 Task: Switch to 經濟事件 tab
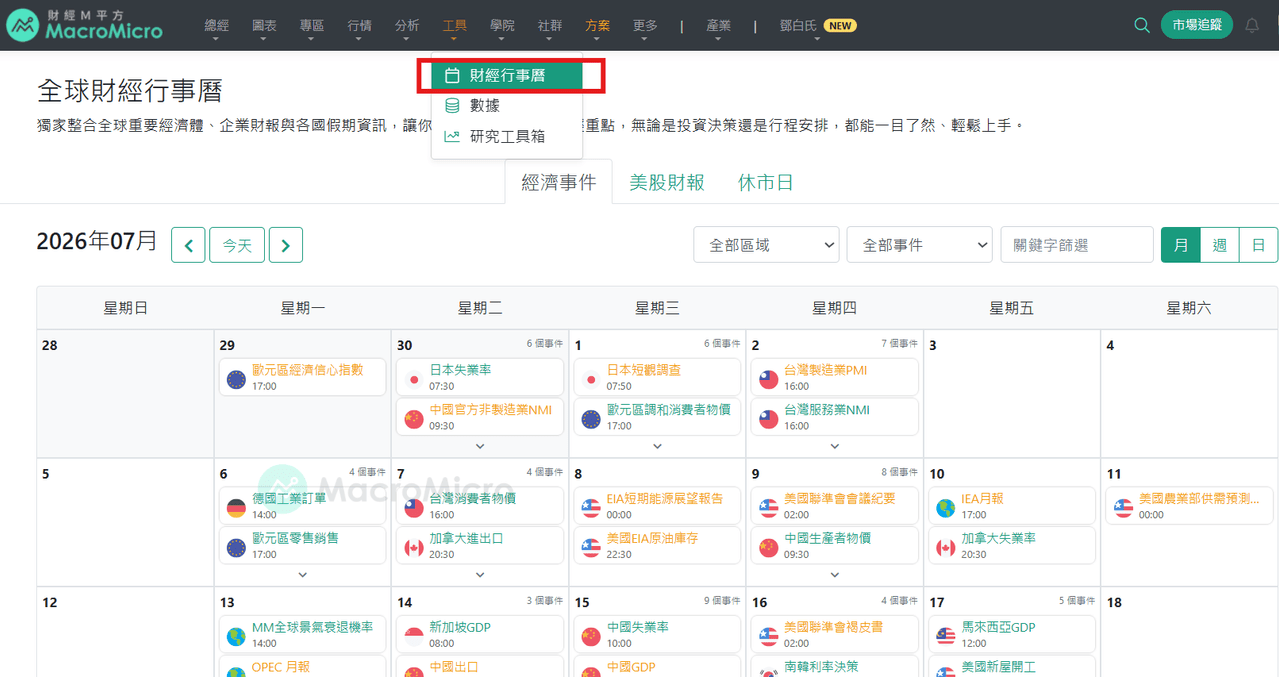(x=559, y=183)
